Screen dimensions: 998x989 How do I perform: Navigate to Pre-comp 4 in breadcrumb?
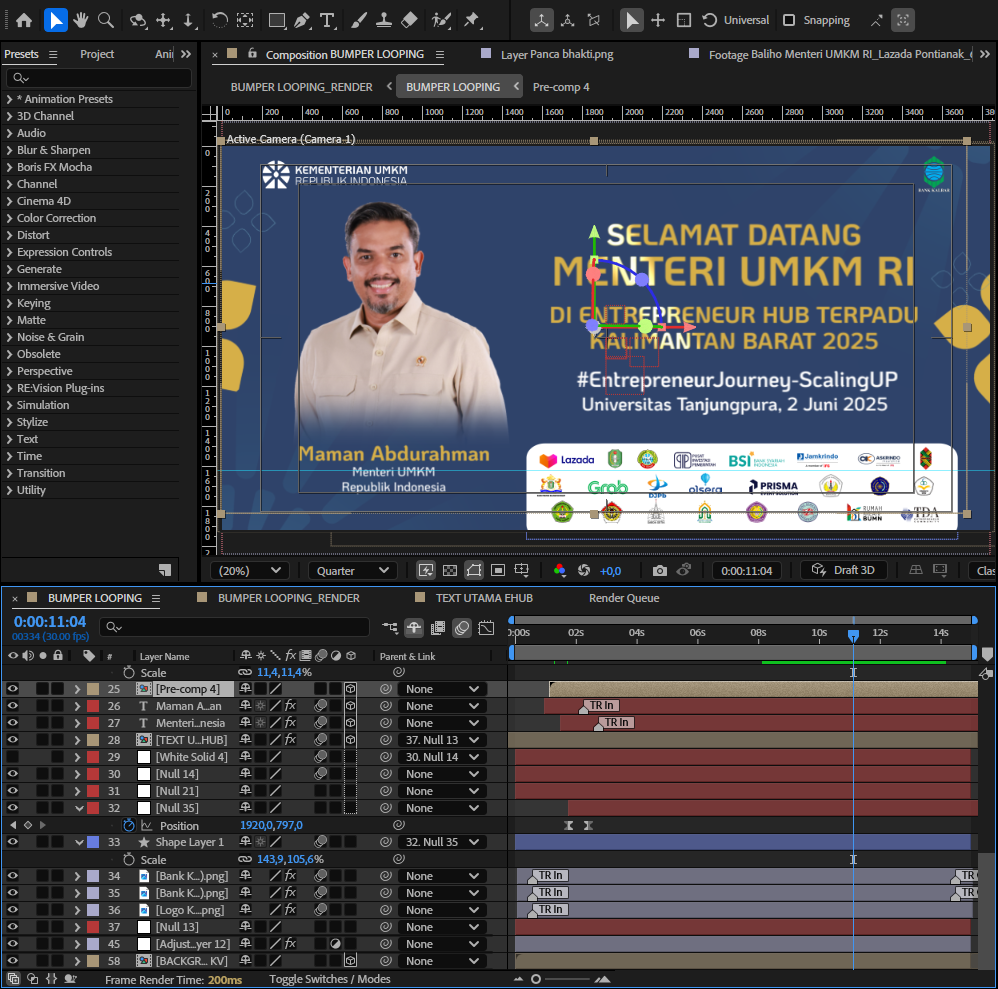(561, 87)
